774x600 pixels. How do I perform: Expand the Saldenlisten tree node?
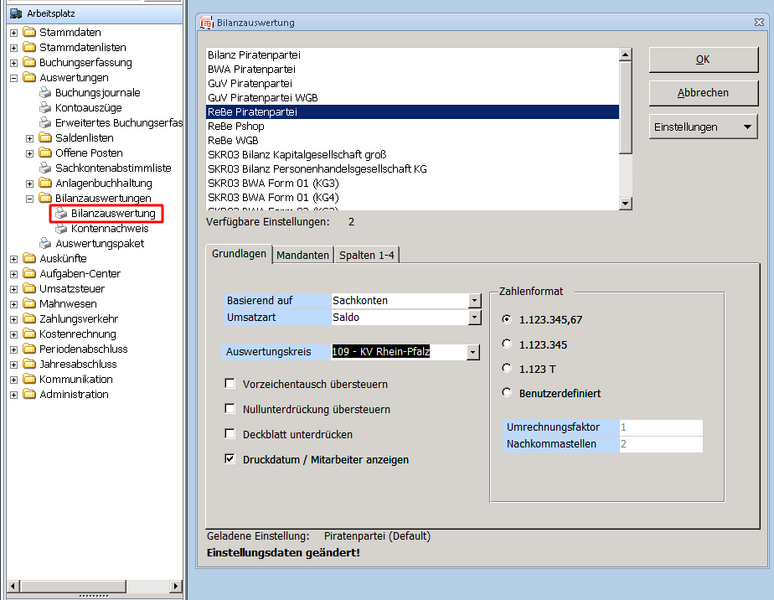coord(30,138)
